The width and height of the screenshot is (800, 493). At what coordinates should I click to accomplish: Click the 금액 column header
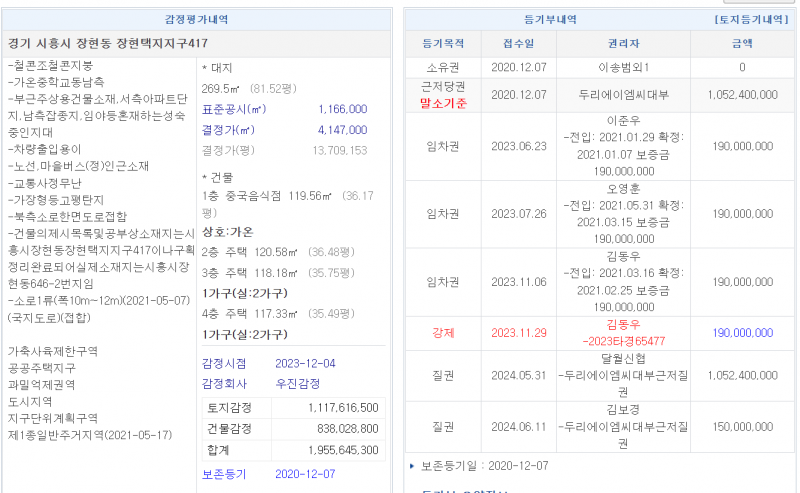742,43
